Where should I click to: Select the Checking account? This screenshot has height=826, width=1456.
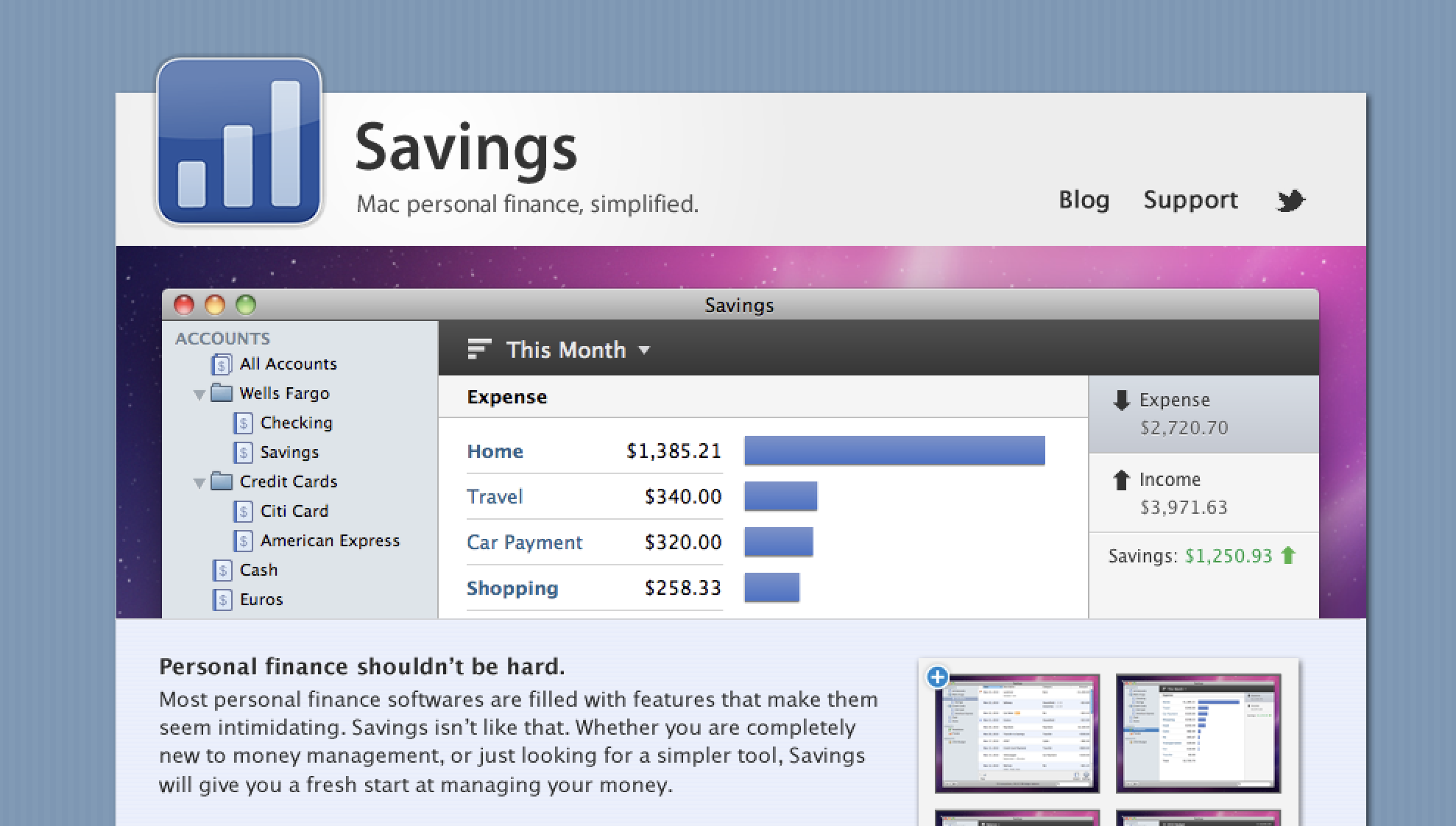[x=296, y=423]
